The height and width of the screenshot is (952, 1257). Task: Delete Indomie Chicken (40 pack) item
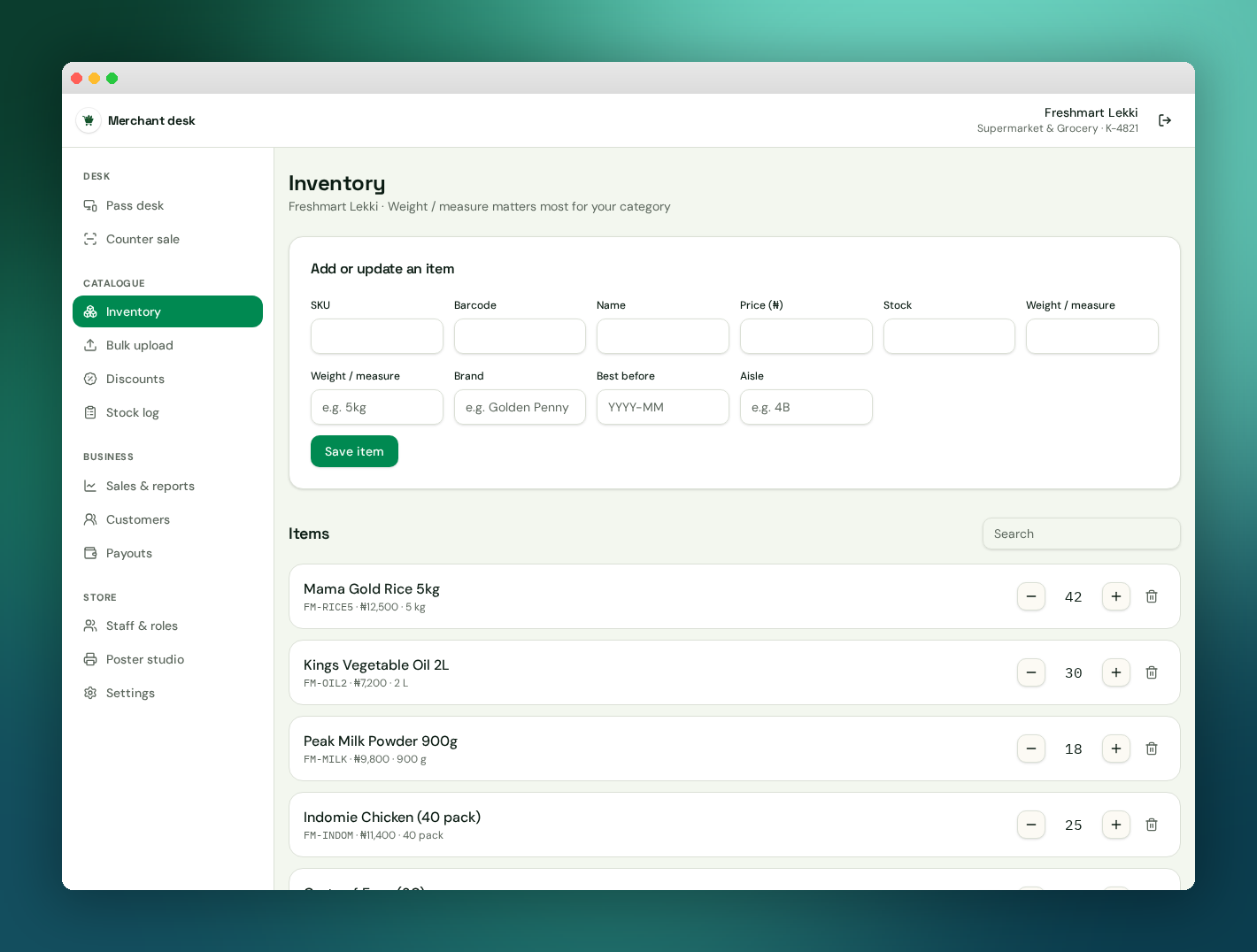pos(1152,825)
